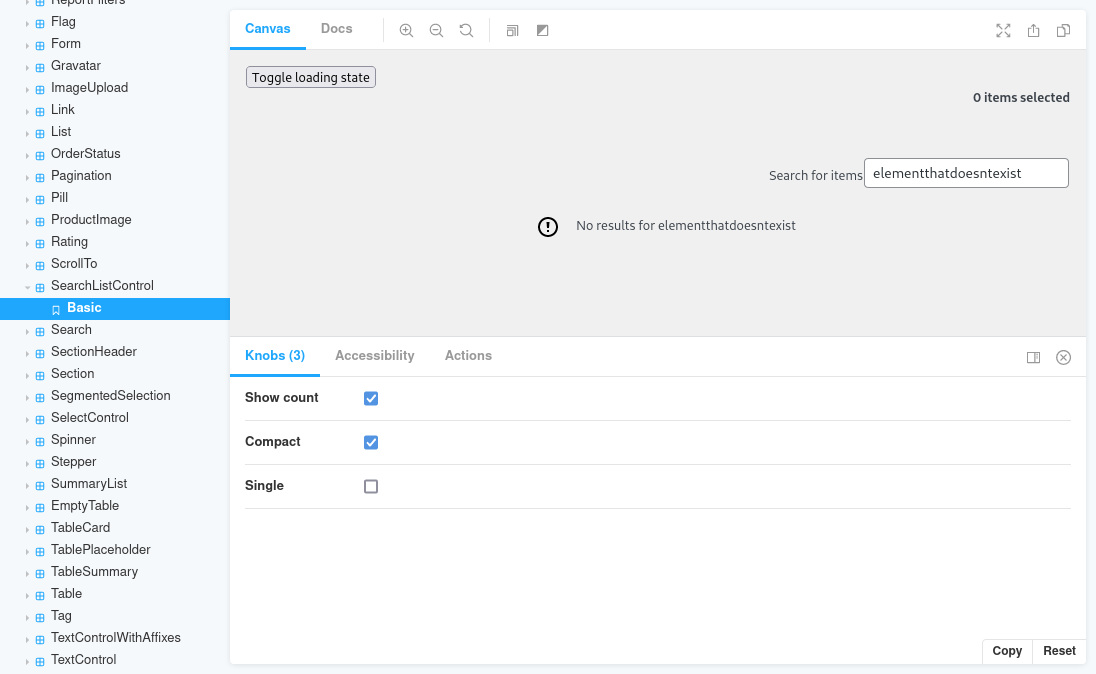
Task: Expand the Table component in sidebar
Action: 27,594
